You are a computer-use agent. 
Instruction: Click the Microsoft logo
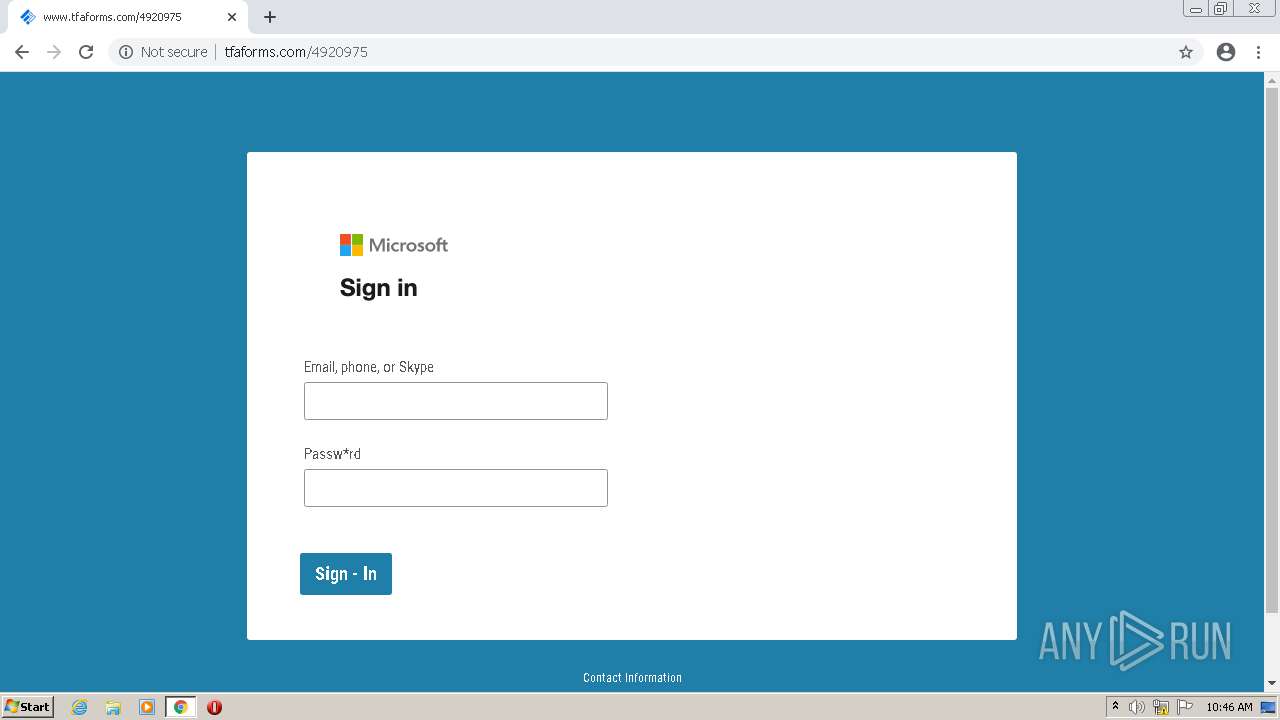(394, 245)
